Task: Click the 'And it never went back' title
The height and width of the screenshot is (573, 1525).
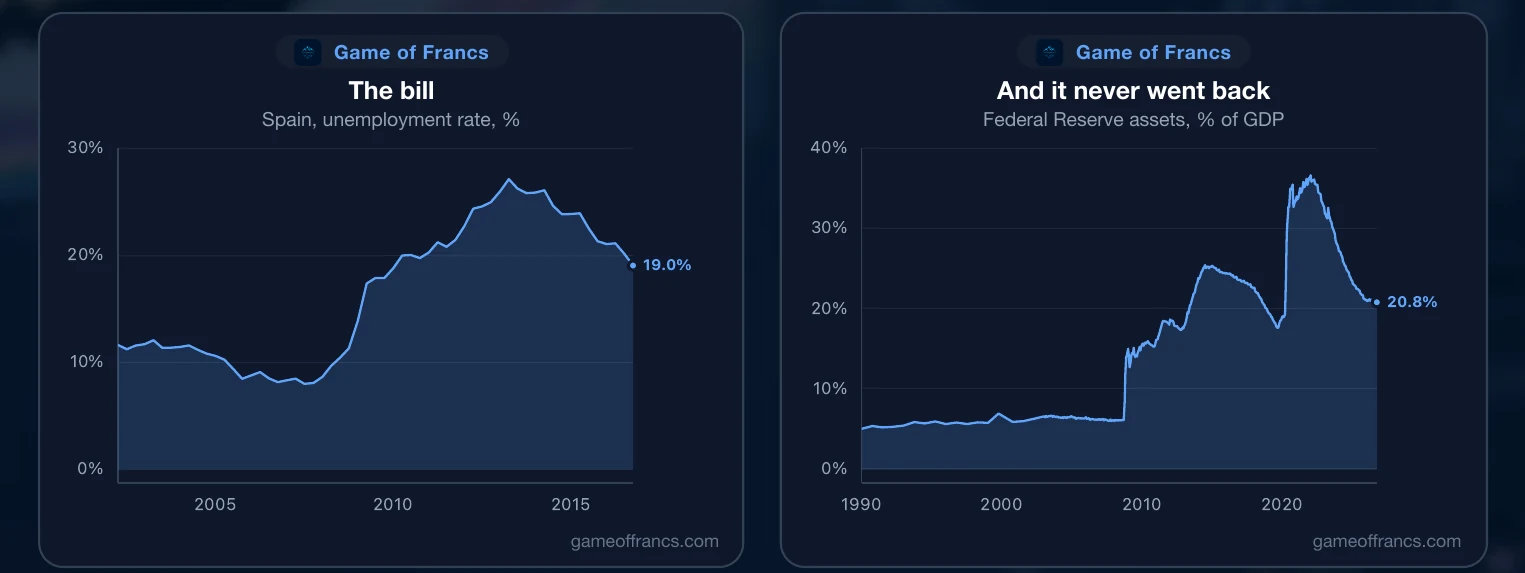Action: (1133, 91)
